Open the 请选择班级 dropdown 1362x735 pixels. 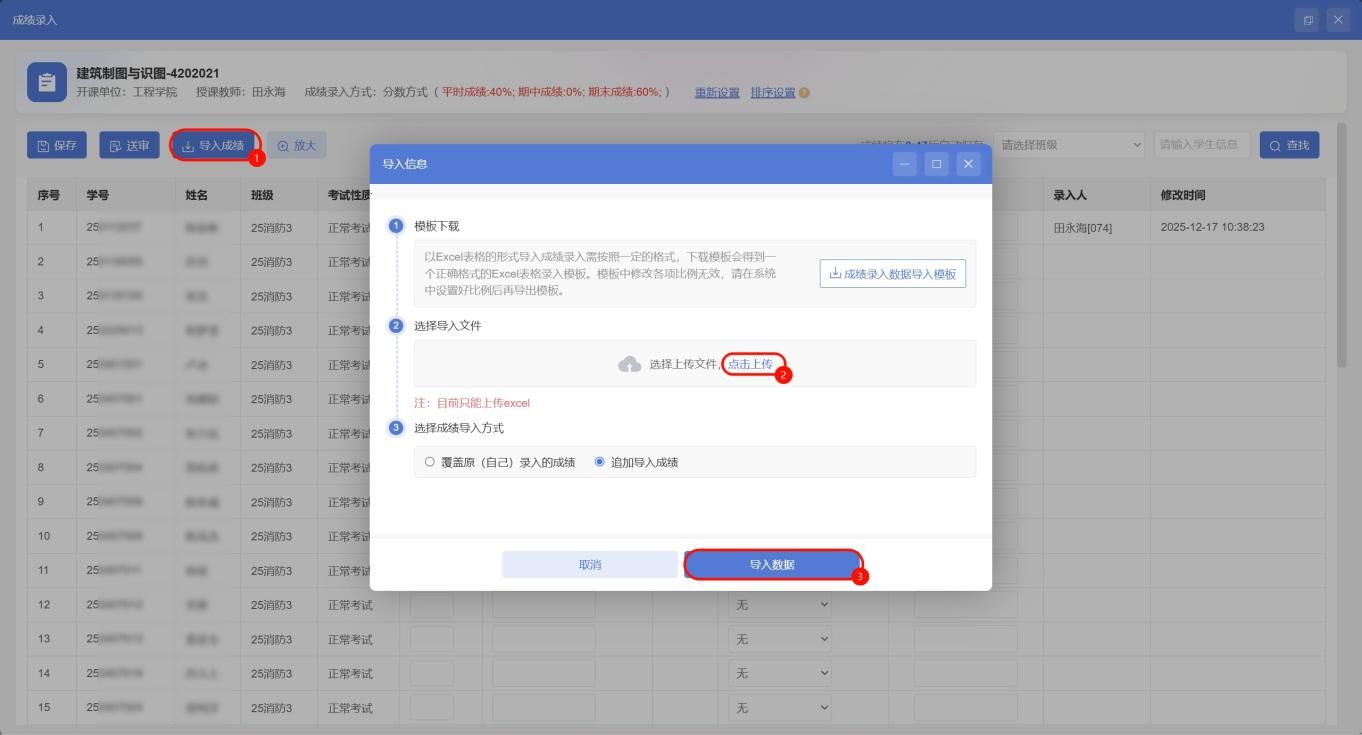[x=1070, y=145]
